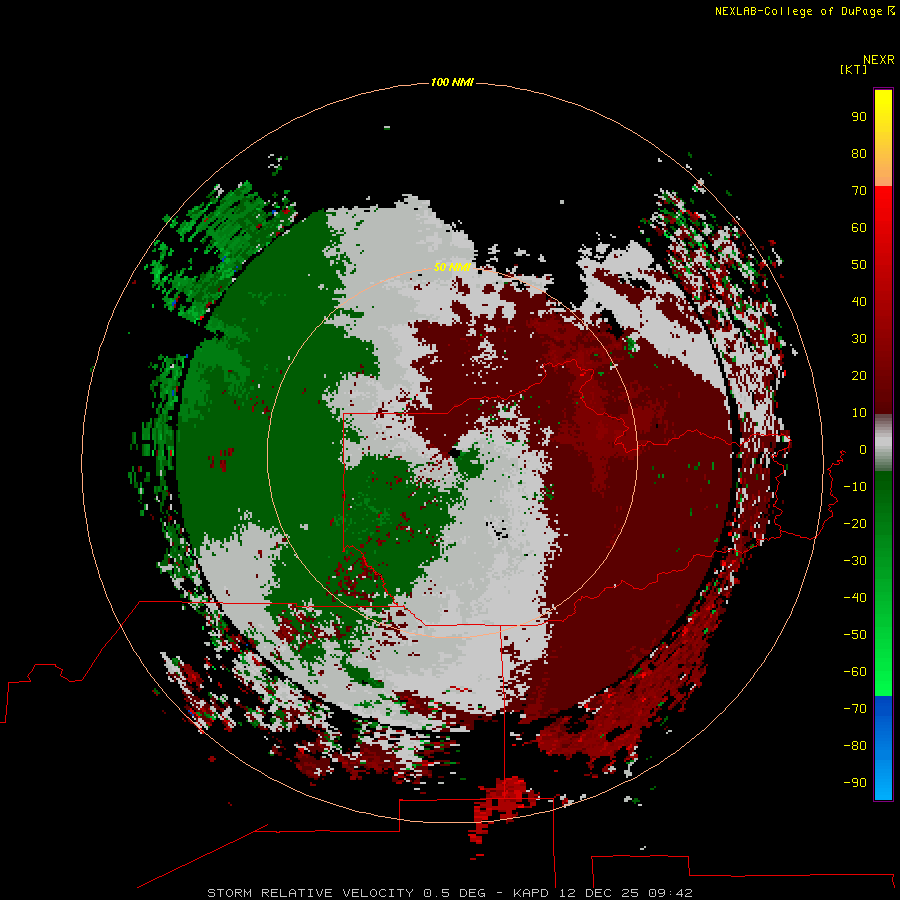
Task: Click the -60 value on the velocity scale
Action: tap(855, 672)
